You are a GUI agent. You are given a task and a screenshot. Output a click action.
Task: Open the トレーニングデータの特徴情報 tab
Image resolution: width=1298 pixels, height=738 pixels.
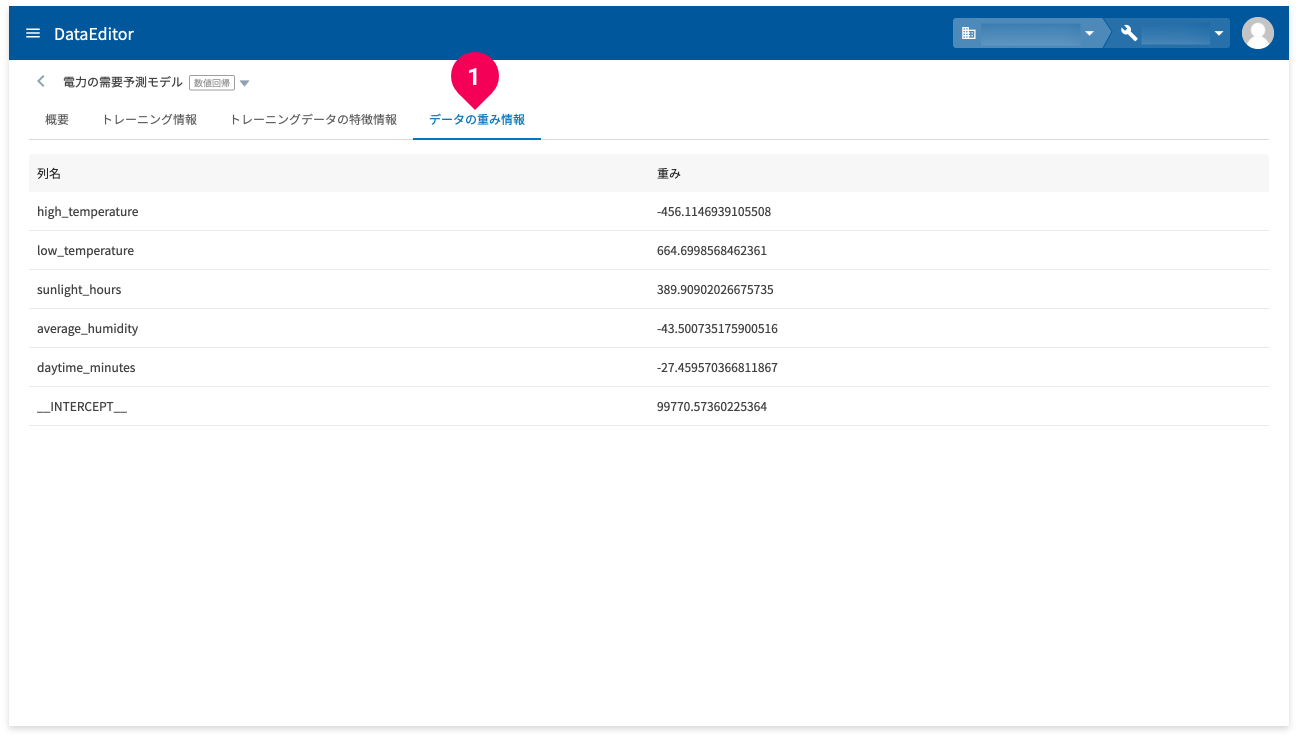tap(313, 119)
